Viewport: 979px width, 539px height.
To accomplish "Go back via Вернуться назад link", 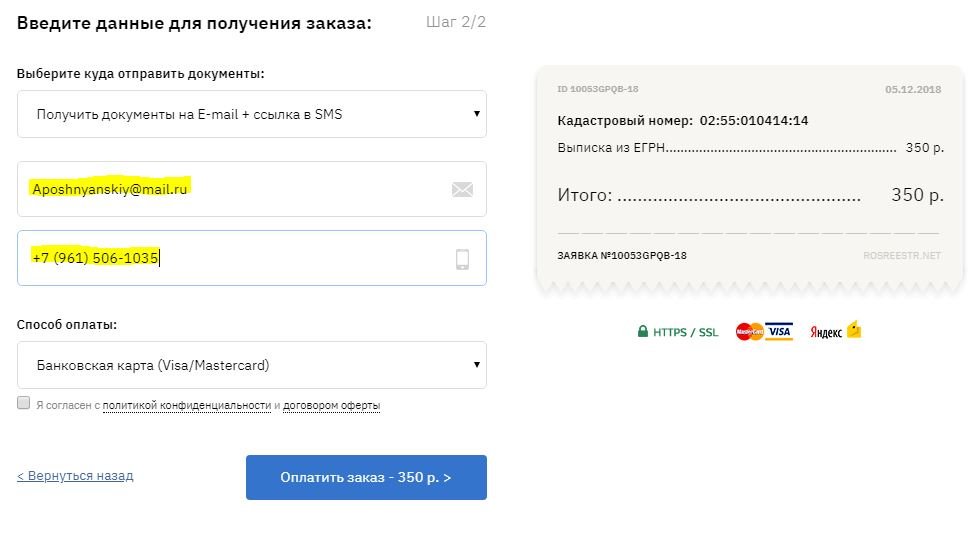I will [75, 476].
